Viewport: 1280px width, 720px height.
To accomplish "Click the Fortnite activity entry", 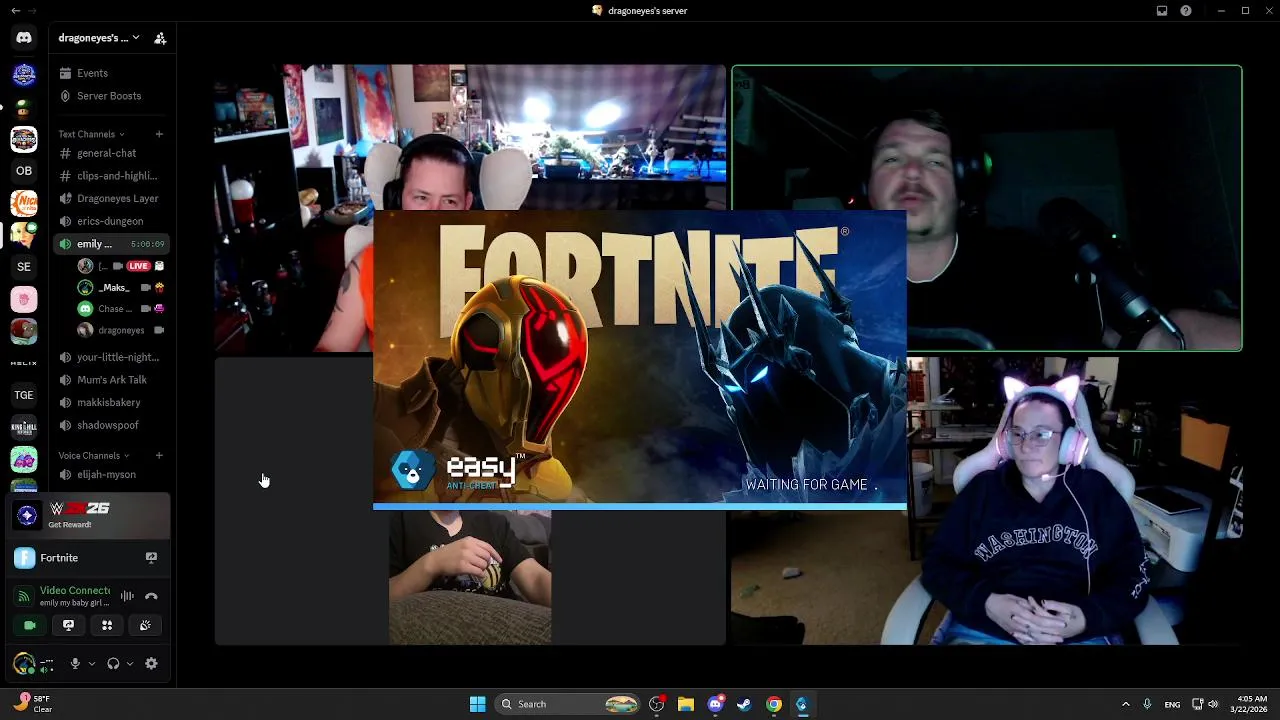I will 89,558.
